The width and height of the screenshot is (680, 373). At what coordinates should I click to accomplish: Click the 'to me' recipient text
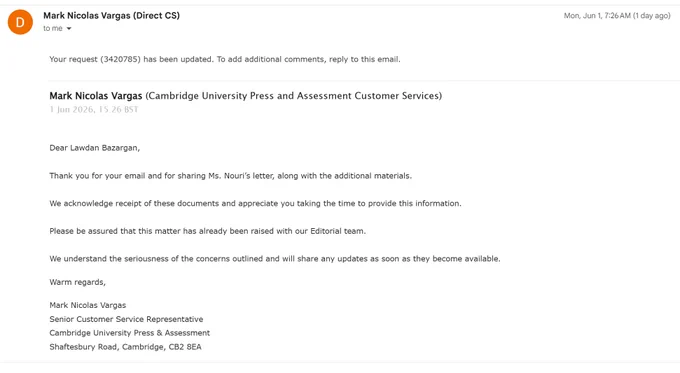[52, 28]
